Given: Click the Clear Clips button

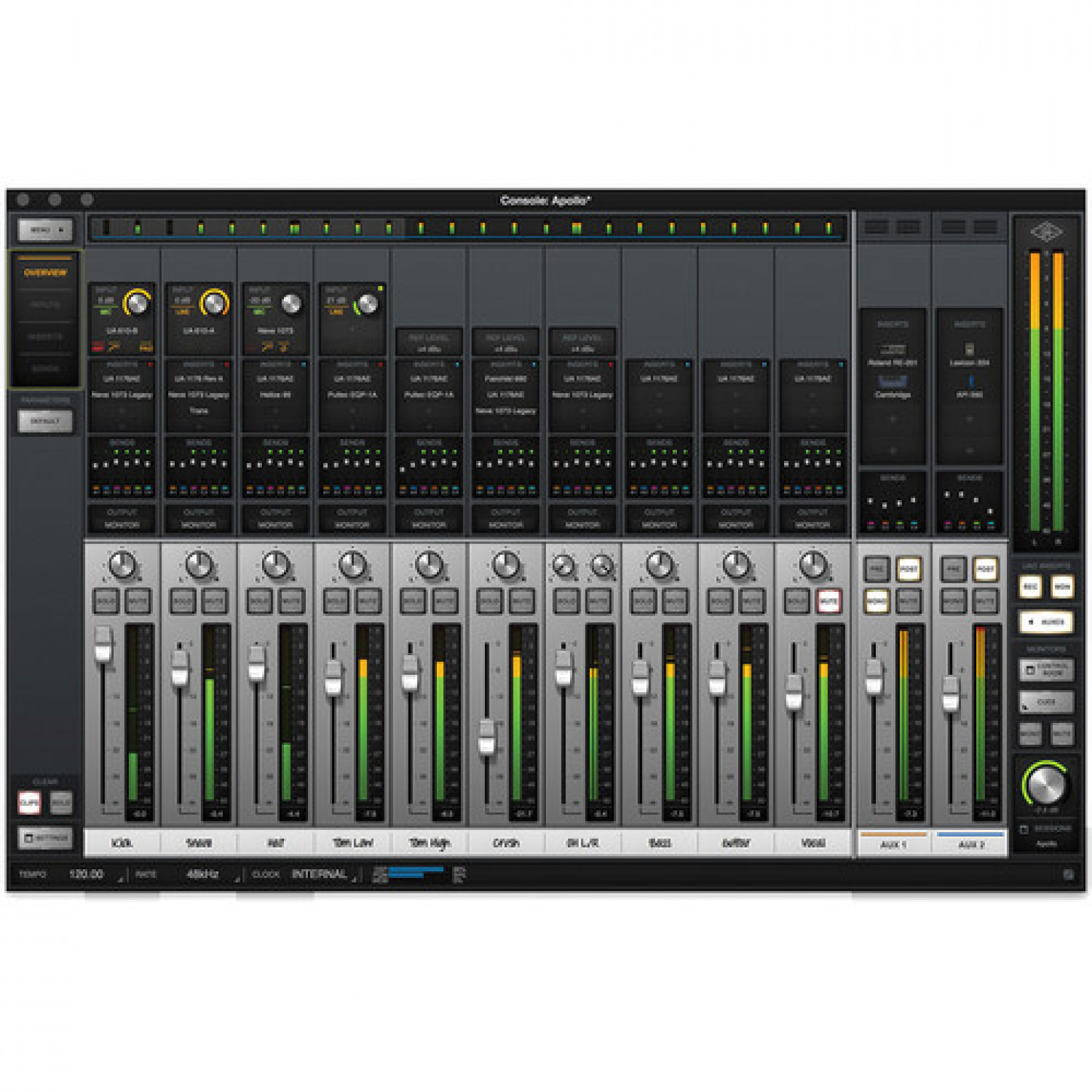Looking at the screenshot, I should click(x=29, y=803).
